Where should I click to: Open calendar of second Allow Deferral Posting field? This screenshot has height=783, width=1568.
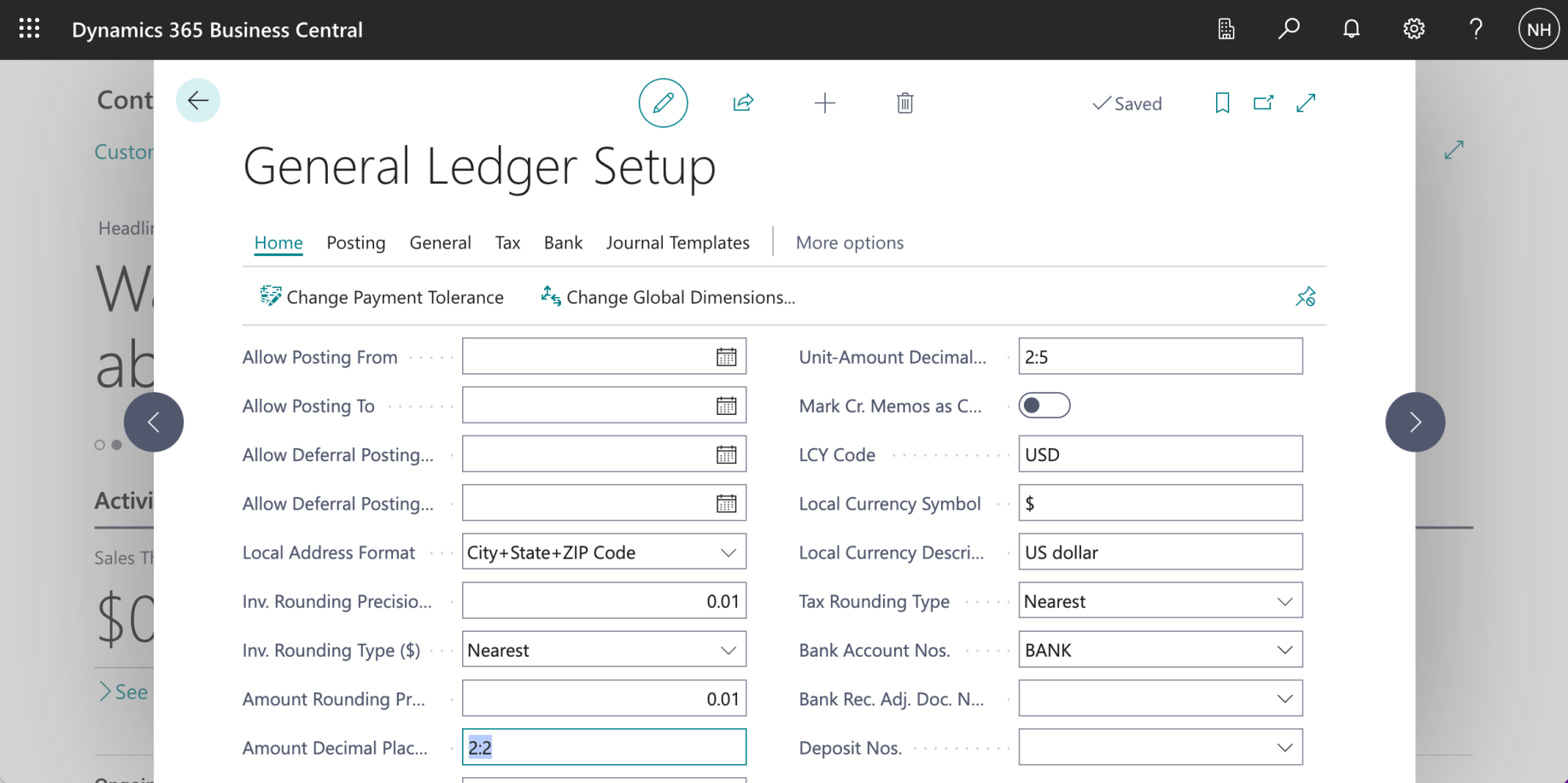(x=727, y=503)
